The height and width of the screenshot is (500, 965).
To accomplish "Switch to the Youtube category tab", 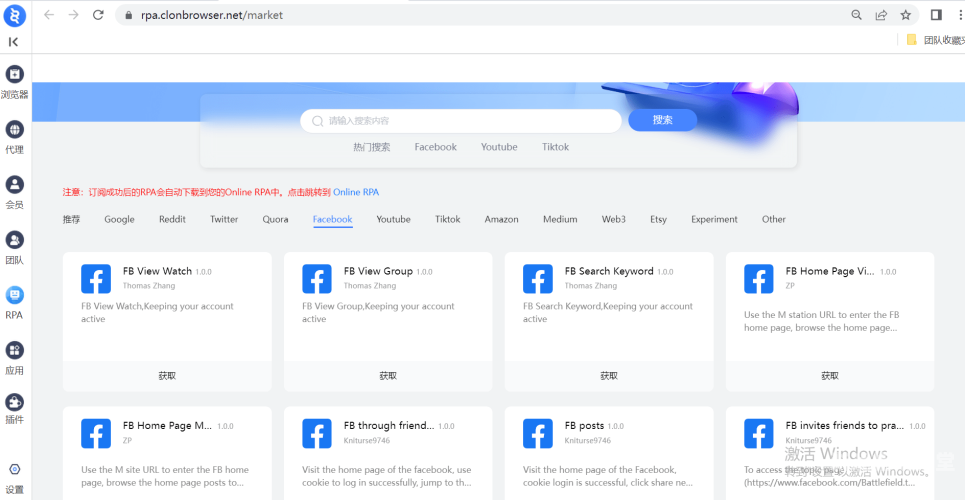I will (x=393, y=219).
